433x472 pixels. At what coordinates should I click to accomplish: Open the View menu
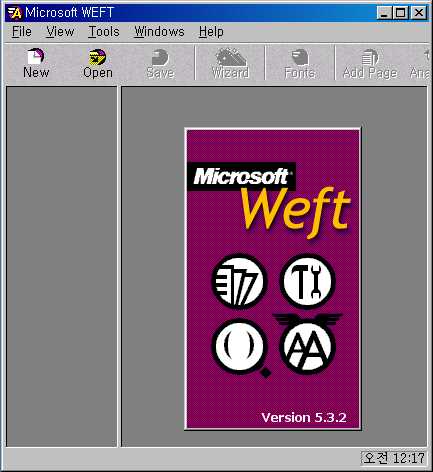[x=60, y=32]
